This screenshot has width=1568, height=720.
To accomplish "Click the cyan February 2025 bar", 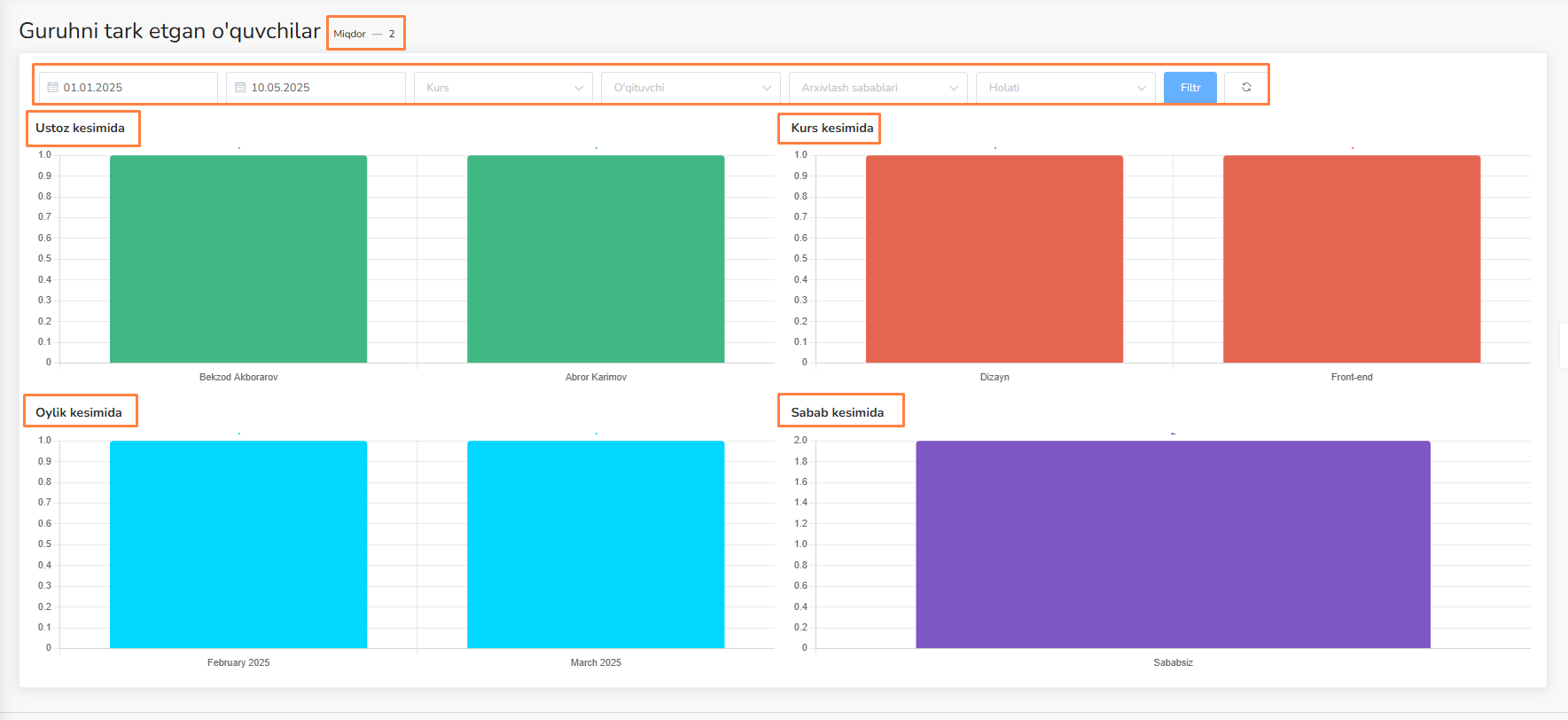I will [238, 544].
